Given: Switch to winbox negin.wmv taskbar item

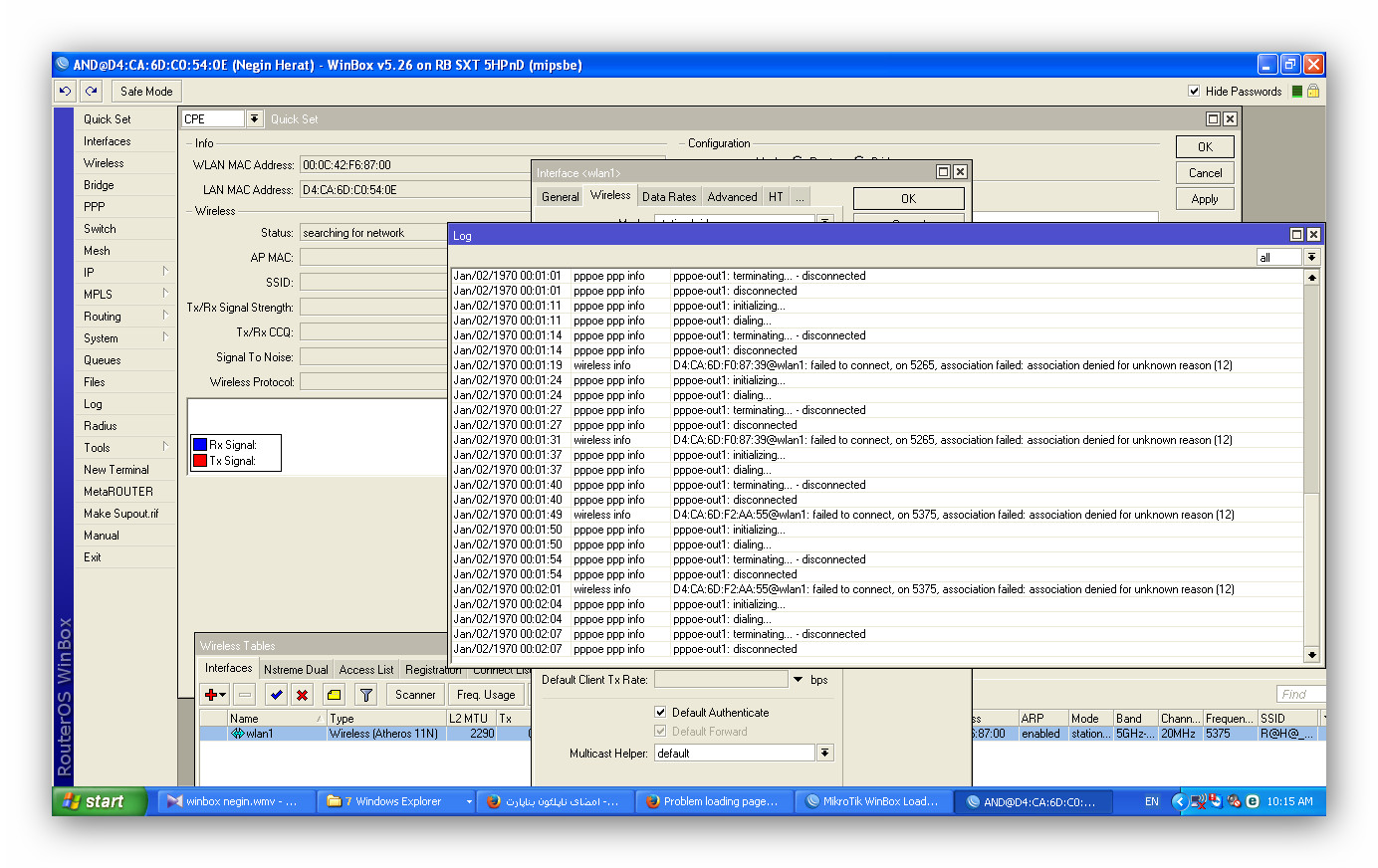Looking at the screenshot, I should [x=234, y=801].
